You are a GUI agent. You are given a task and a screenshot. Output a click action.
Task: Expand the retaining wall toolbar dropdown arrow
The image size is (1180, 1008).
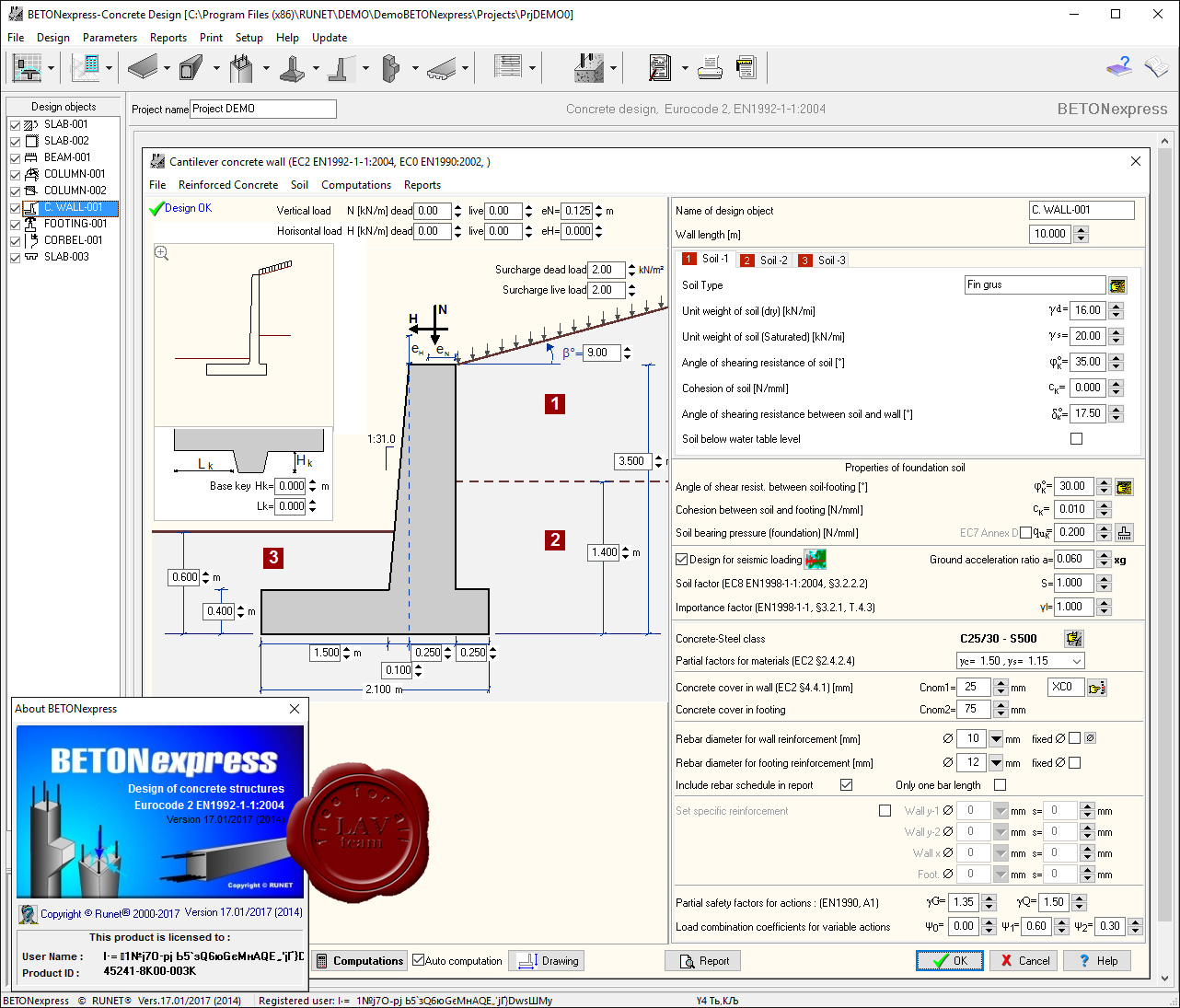365,68
